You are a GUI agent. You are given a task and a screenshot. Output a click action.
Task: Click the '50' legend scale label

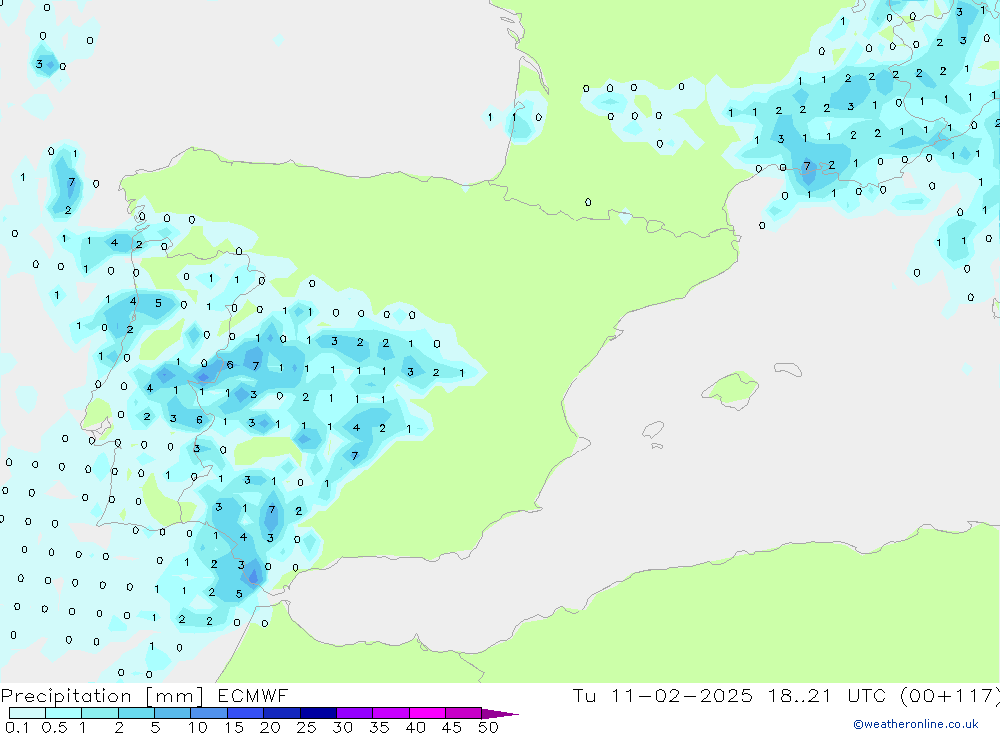click(488, 727)
